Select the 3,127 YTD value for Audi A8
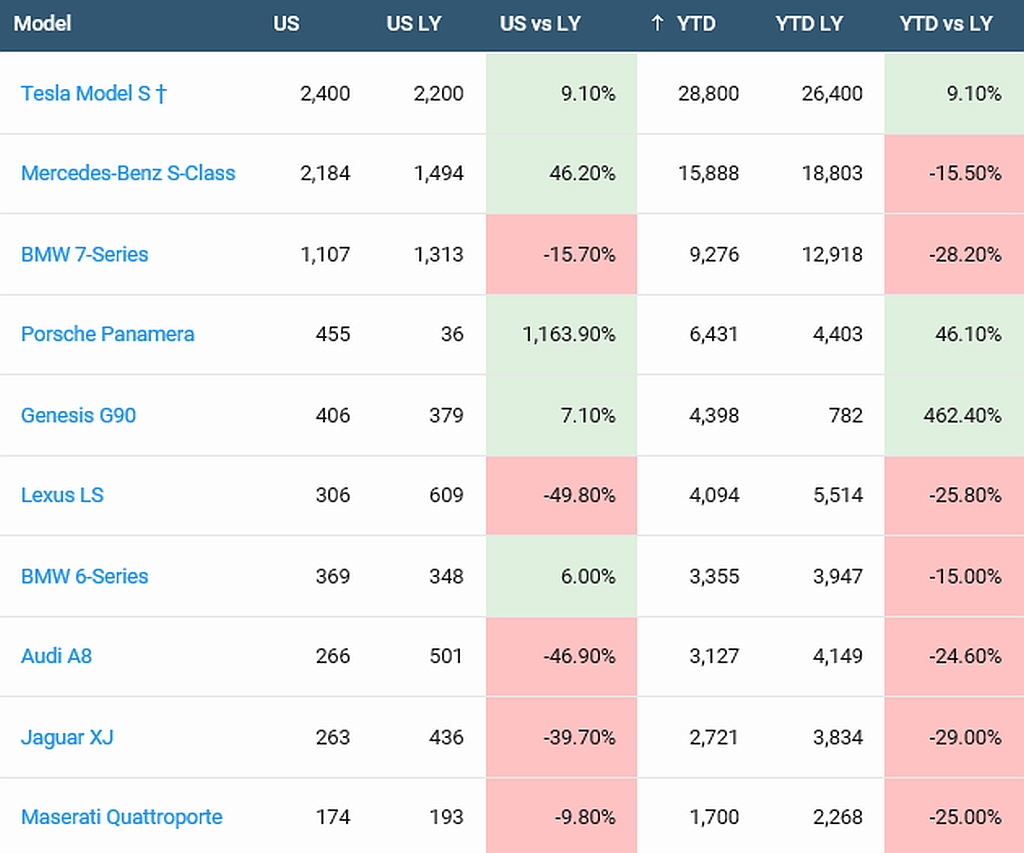 (714, 656)
